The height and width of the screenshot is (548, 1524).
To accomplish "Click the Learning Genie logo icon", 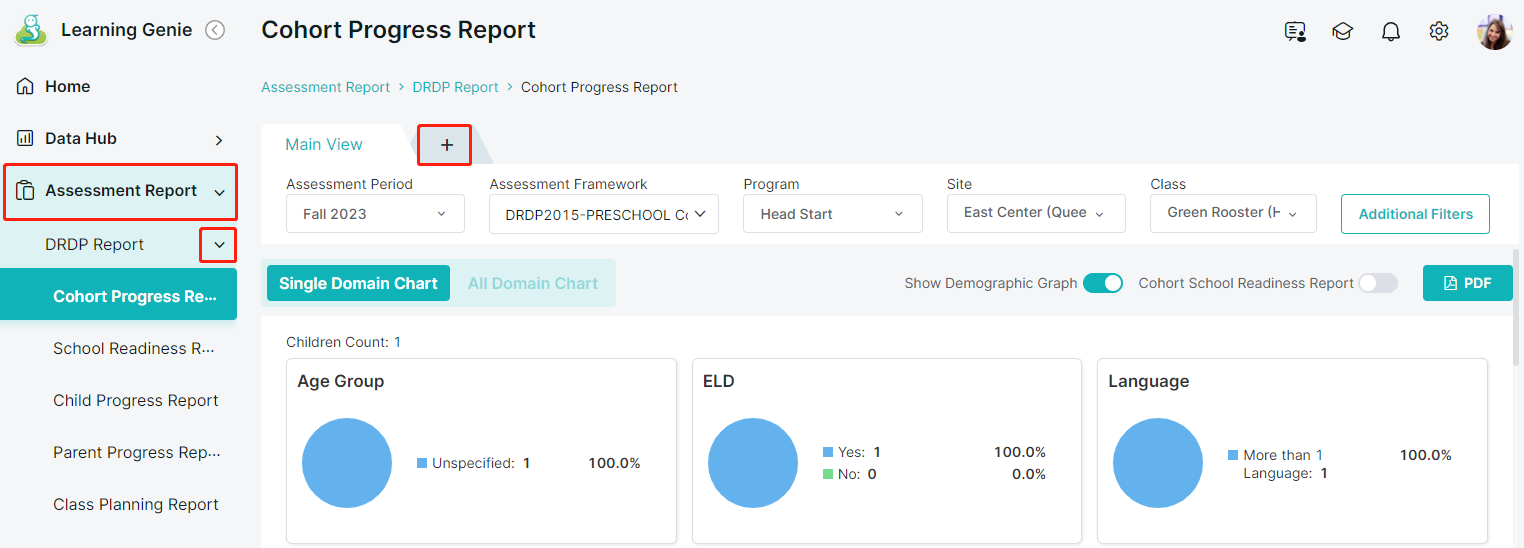I will pyautogui.click(x=31, y=30).
